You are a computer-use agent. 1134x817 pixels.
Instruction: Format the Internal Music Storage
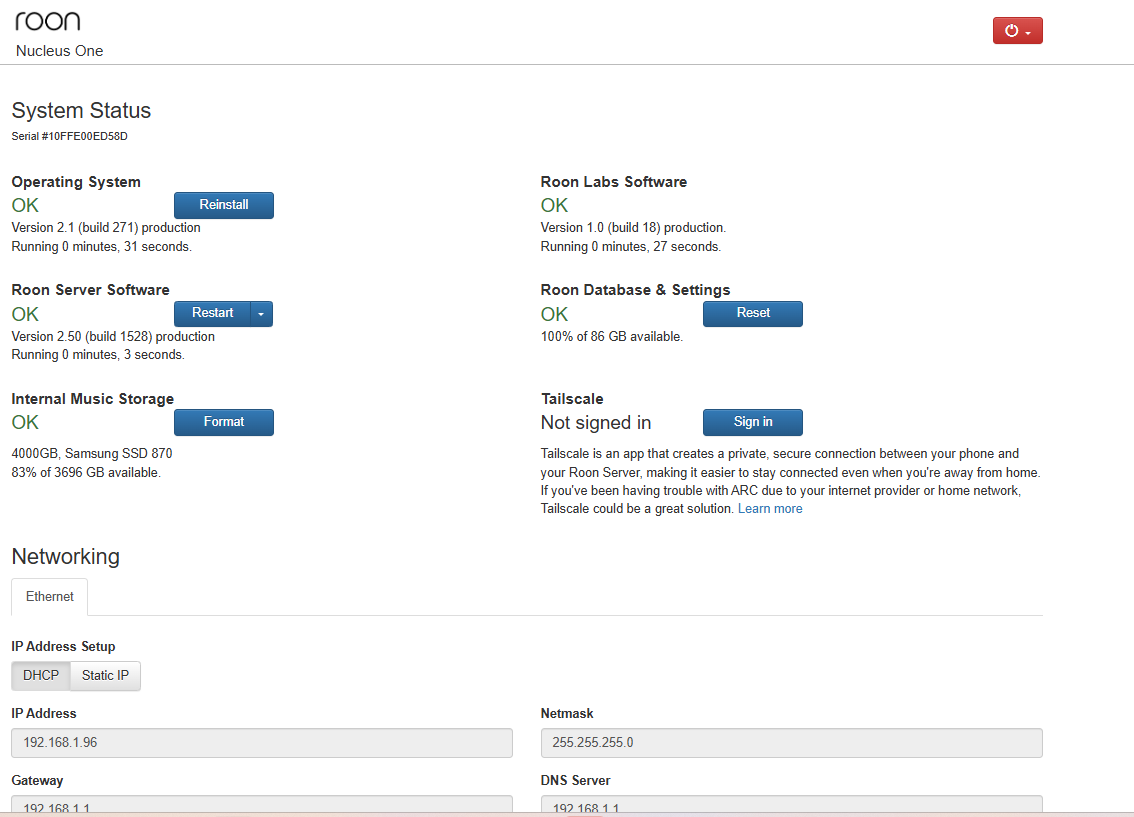click(x=223, y=422)
